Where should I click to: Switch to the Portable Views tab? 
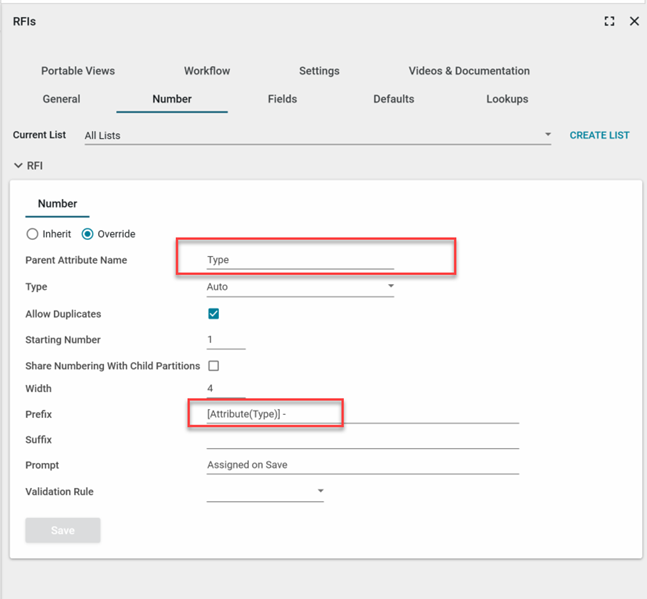tap(78, 71)
